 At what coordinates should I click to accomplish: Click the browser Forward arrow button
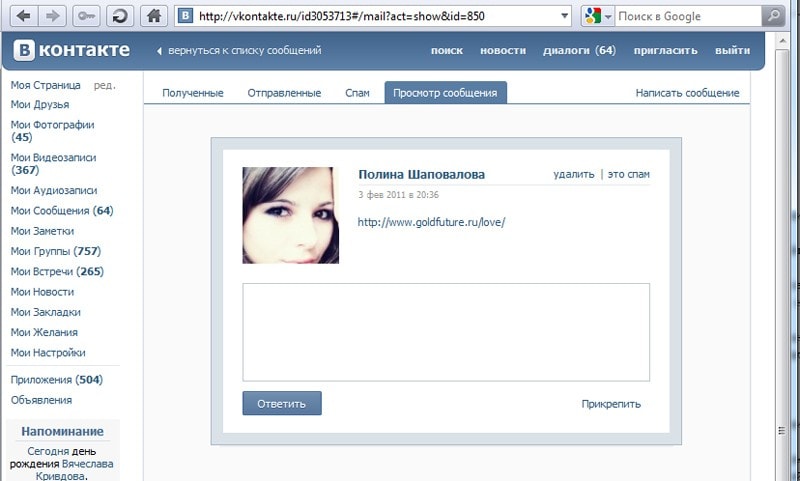(54, 16)
